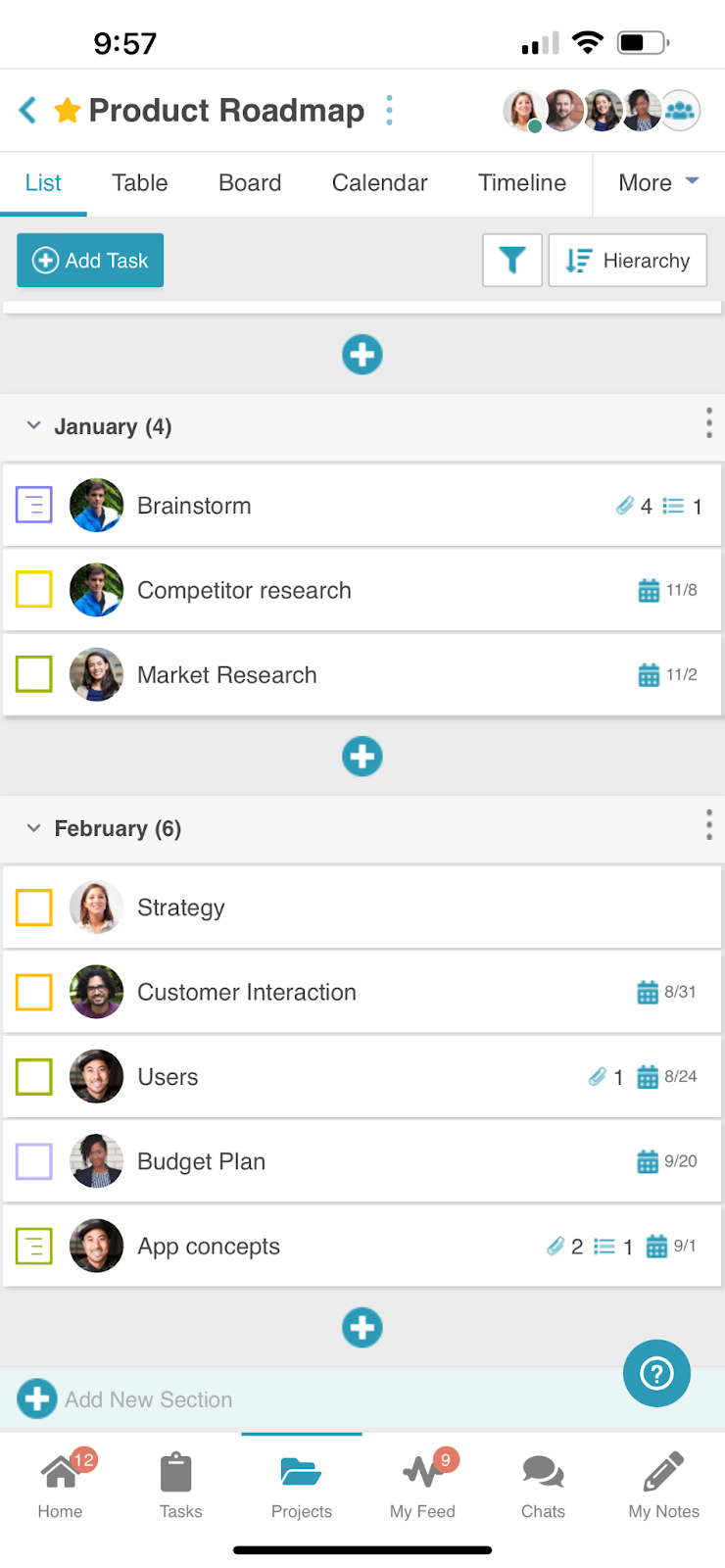Open Chats in the bottom bar
This screenshot has height=1568, width=725.
pos(543,1486)
